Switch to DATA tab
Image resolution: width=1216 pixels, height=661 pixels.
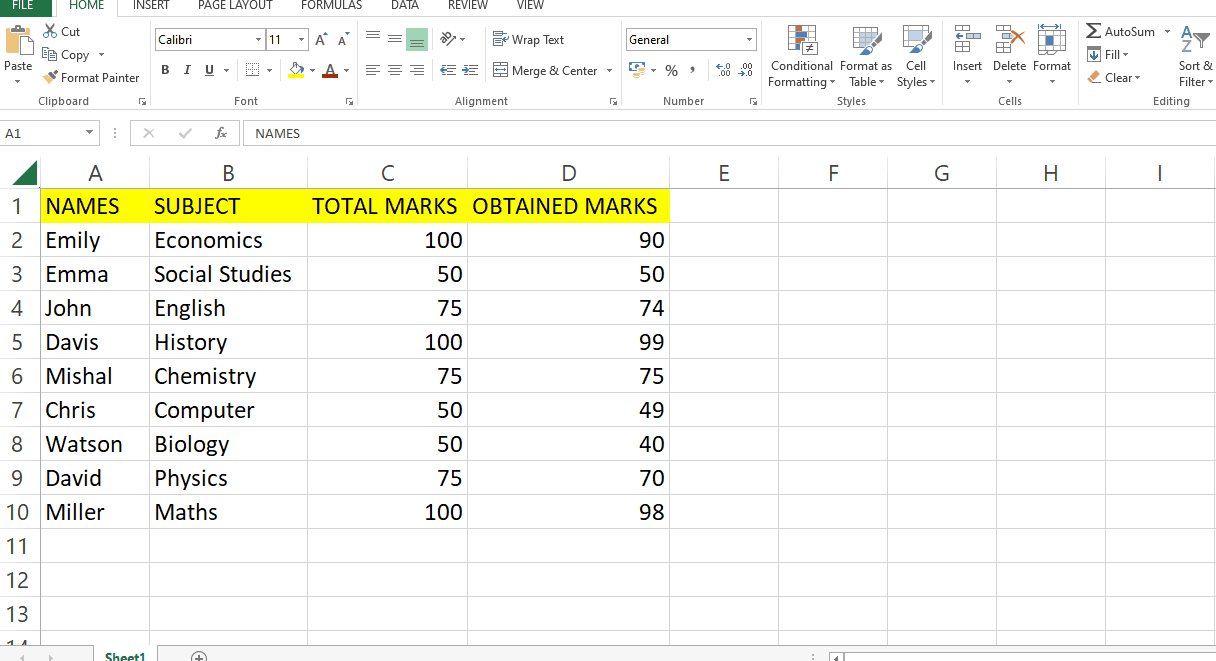point(405,6)
